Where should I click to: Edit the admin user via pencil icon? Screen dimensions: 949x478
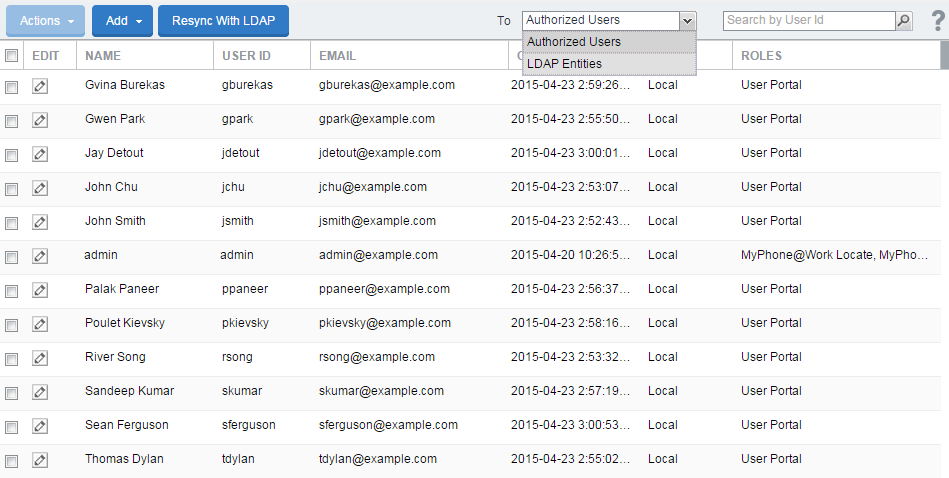[40, 256]
